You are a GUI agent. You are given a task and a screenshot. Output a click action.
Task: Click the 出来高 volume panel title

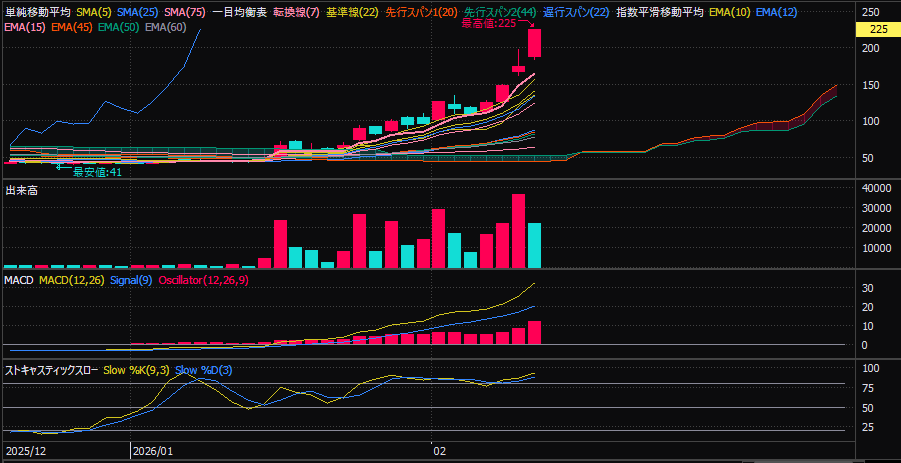[21, 189]
